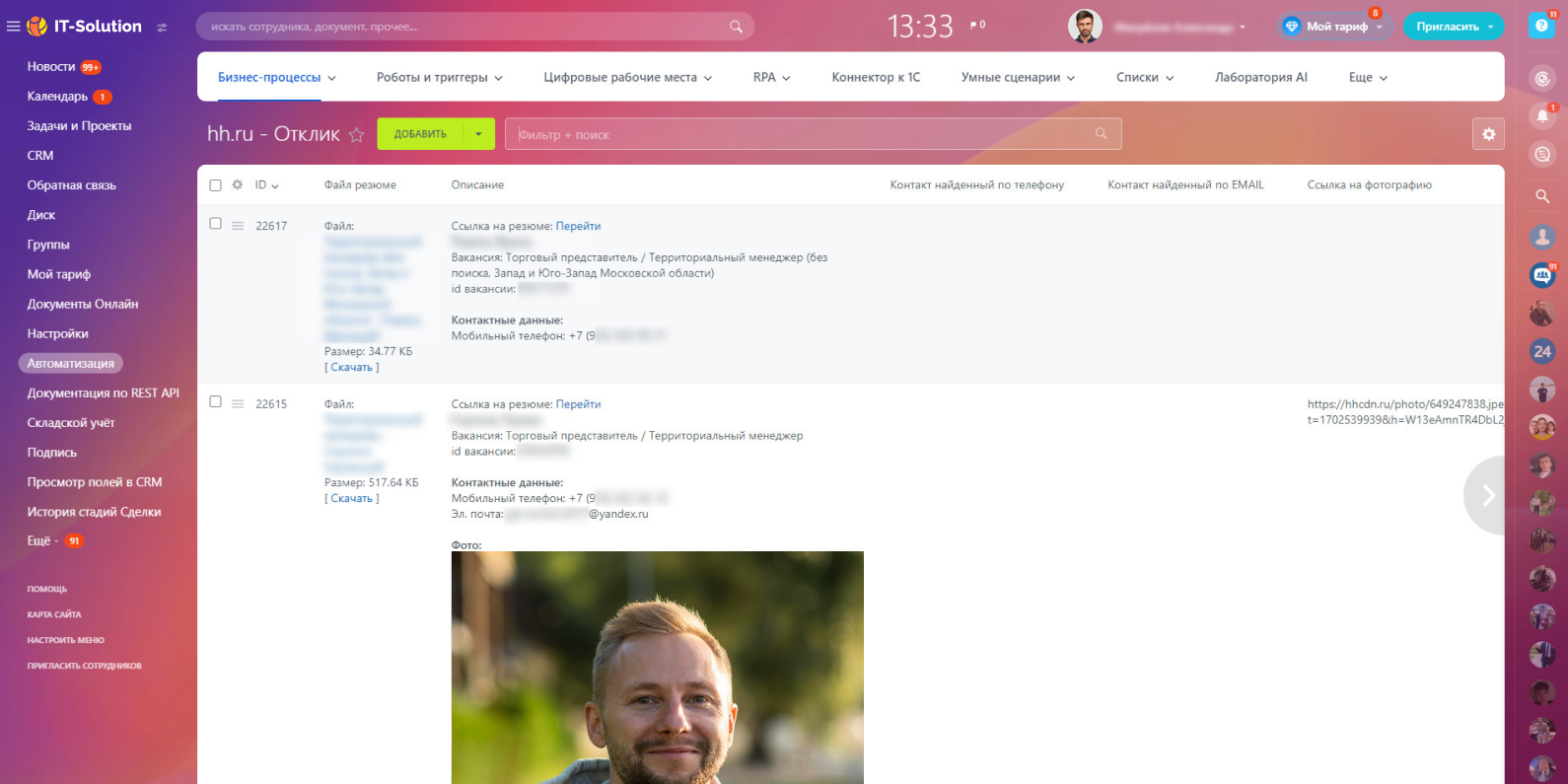Open the dropdown arrow on the ДОБАВИТЬ button

[478, 134]
